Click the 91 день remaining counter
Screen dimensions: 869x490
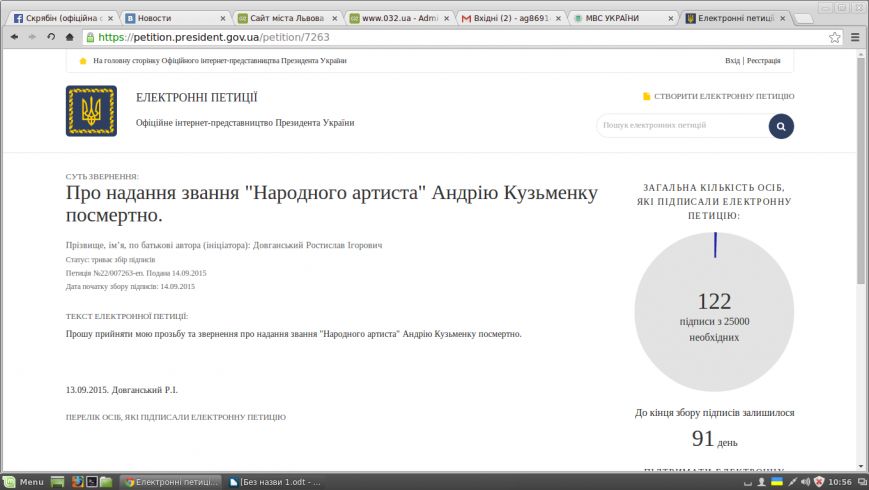tap(714, 439)
